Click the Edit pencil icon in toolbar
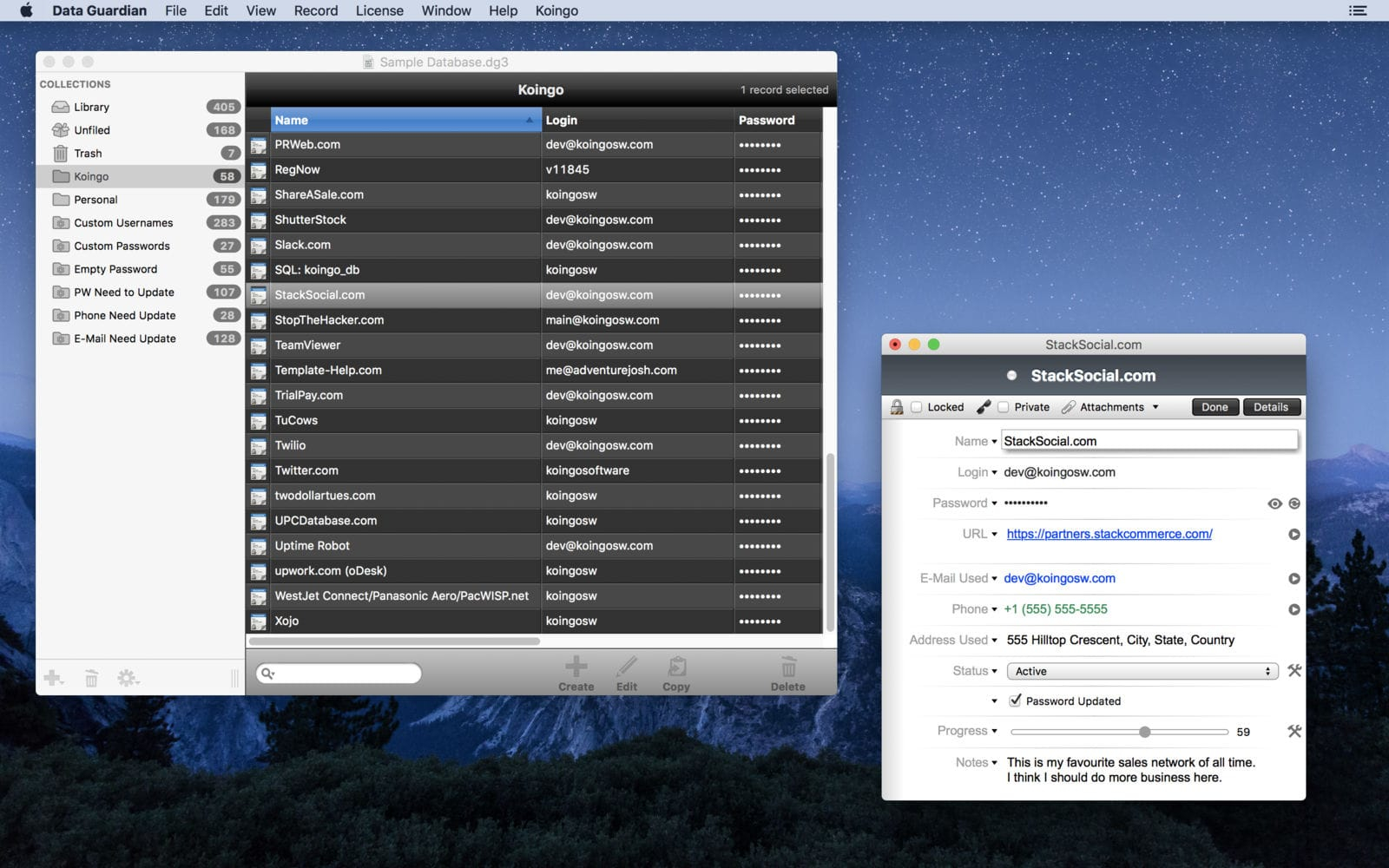1389x868 pixels. click(x=627, y=667)
